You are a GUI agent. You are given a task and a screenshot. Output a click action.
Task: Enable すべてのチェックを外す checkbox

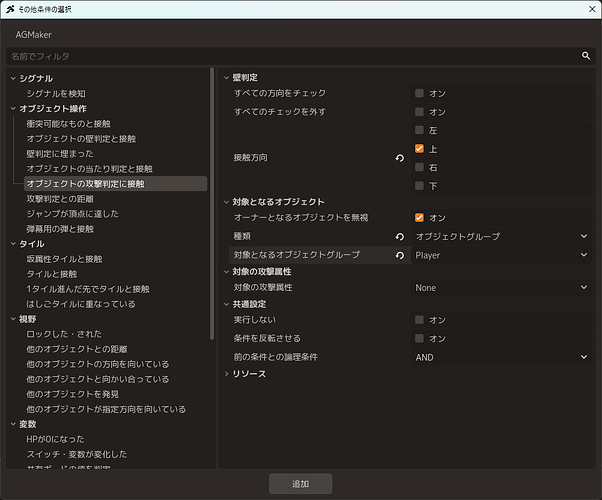pyautogui.click(x=419, y=112)
